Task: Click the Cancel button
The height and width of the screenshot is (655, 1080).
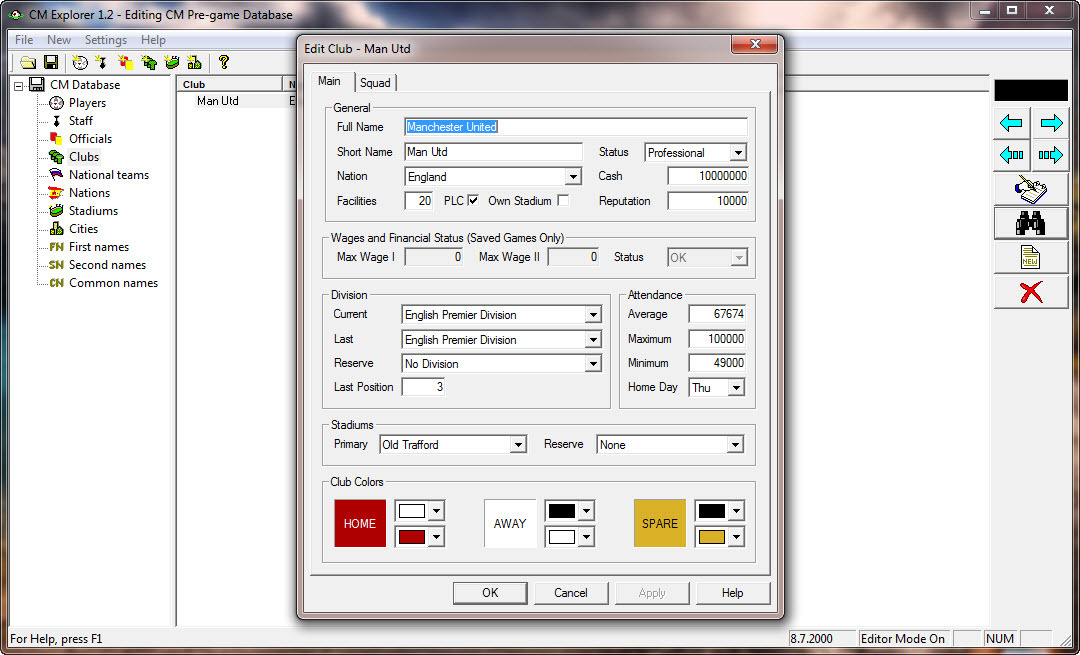Action: point(571,593)
